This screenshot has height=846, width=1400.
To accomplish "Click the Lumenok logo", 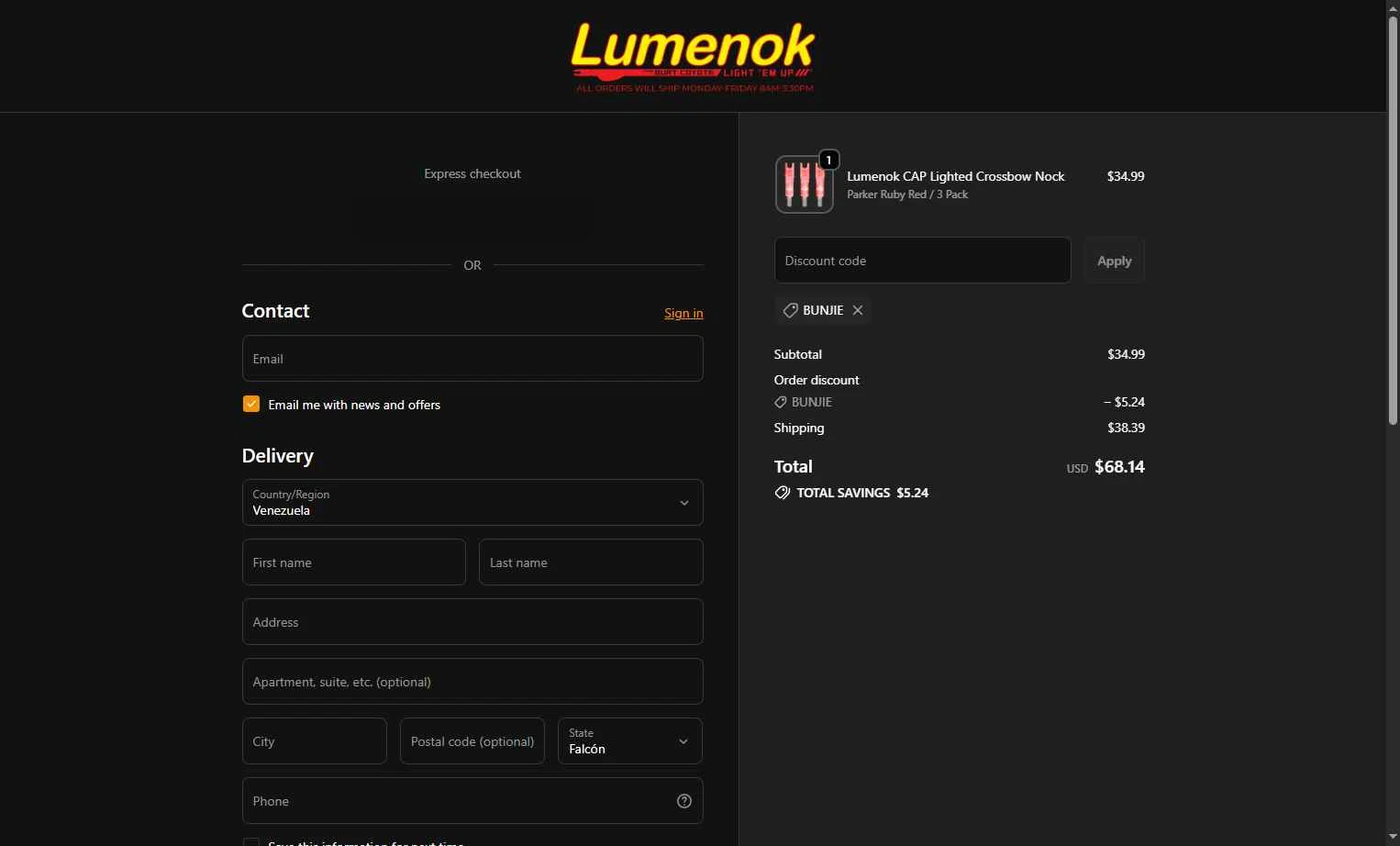I will click(693, 57).
